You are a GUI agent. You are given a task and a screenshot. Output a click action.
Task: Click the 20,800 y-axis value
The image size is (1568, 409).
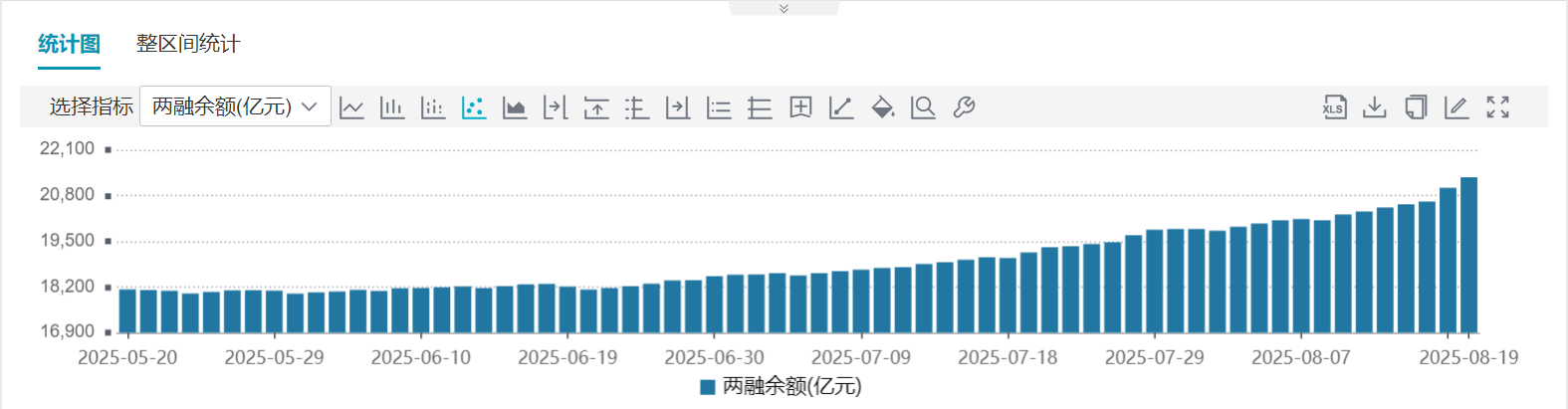(67, 194)
